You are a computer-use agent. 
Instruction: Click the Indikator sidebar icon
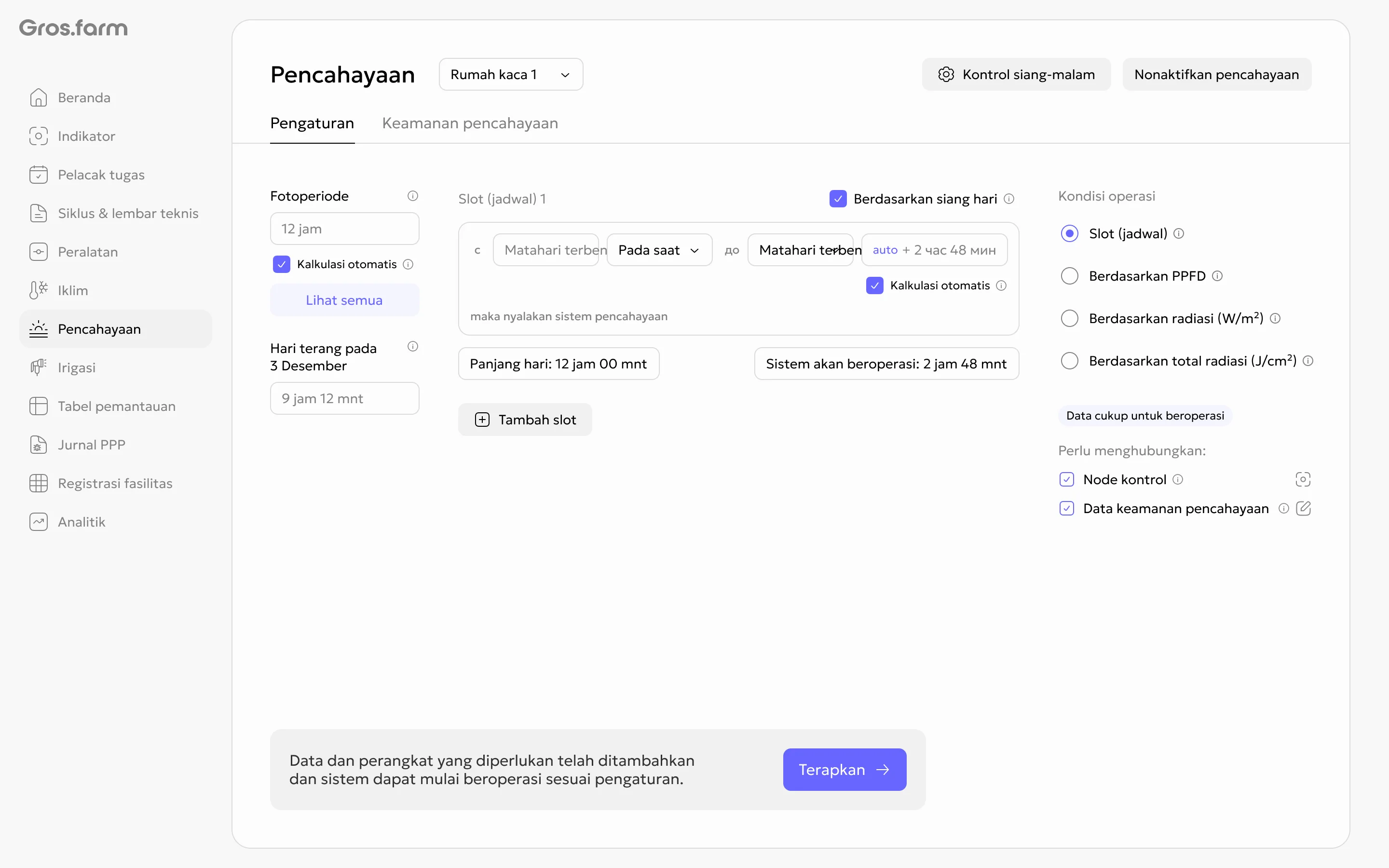pos(39,136)
